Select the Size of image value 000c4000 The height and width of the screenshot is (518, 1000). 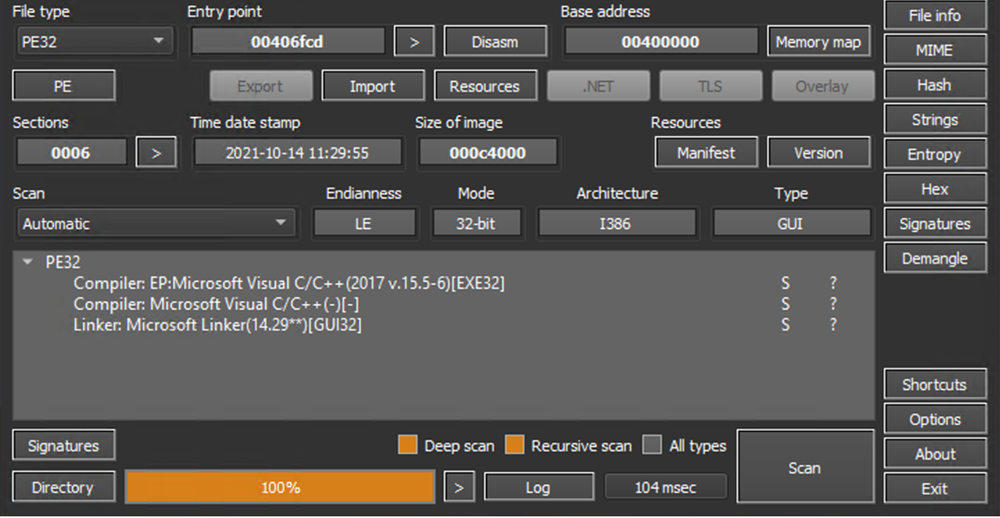pyautogui.click(x=487, y=153)
